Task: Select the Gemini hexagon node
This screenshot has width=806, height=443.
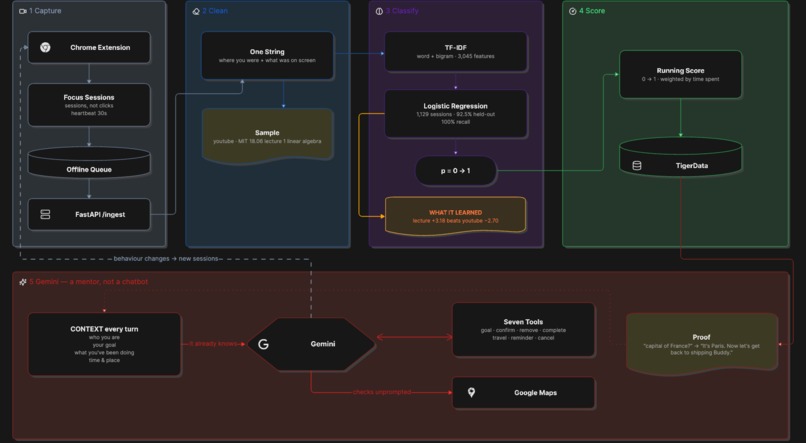Action: 311,344
